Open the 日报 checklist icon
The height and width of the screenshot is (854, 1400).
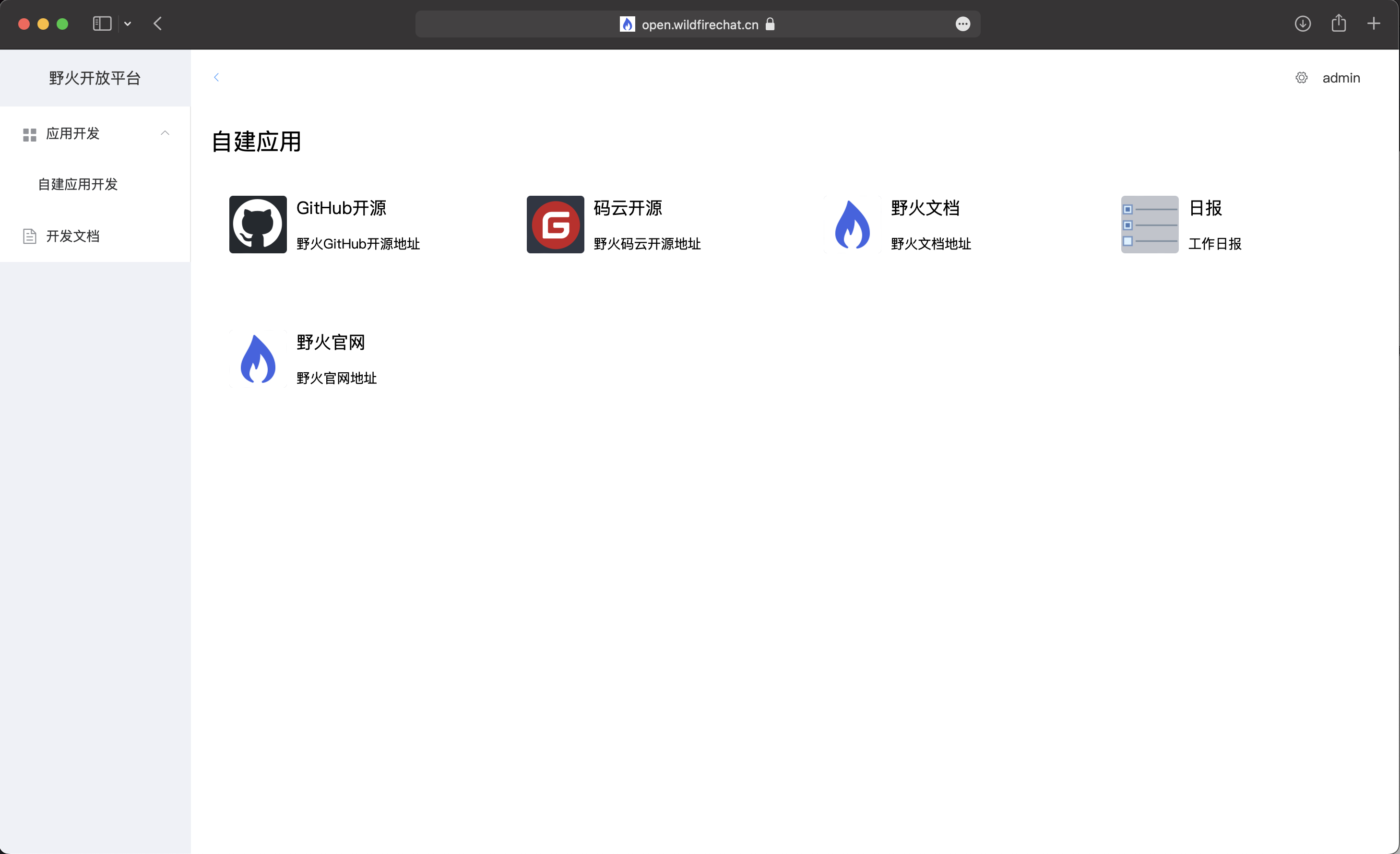click(1150, 225)
